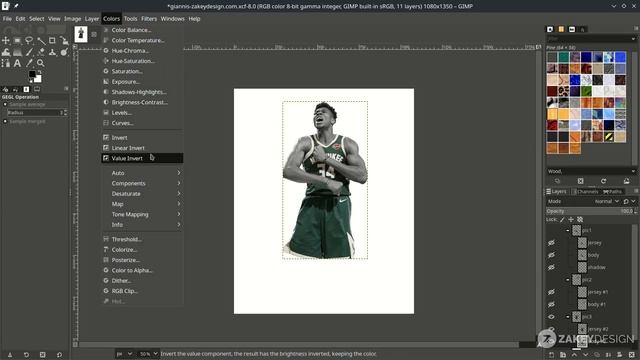Show the hidden shadow layer
This screenshot has width=640, height=360.
click(551, 267)
